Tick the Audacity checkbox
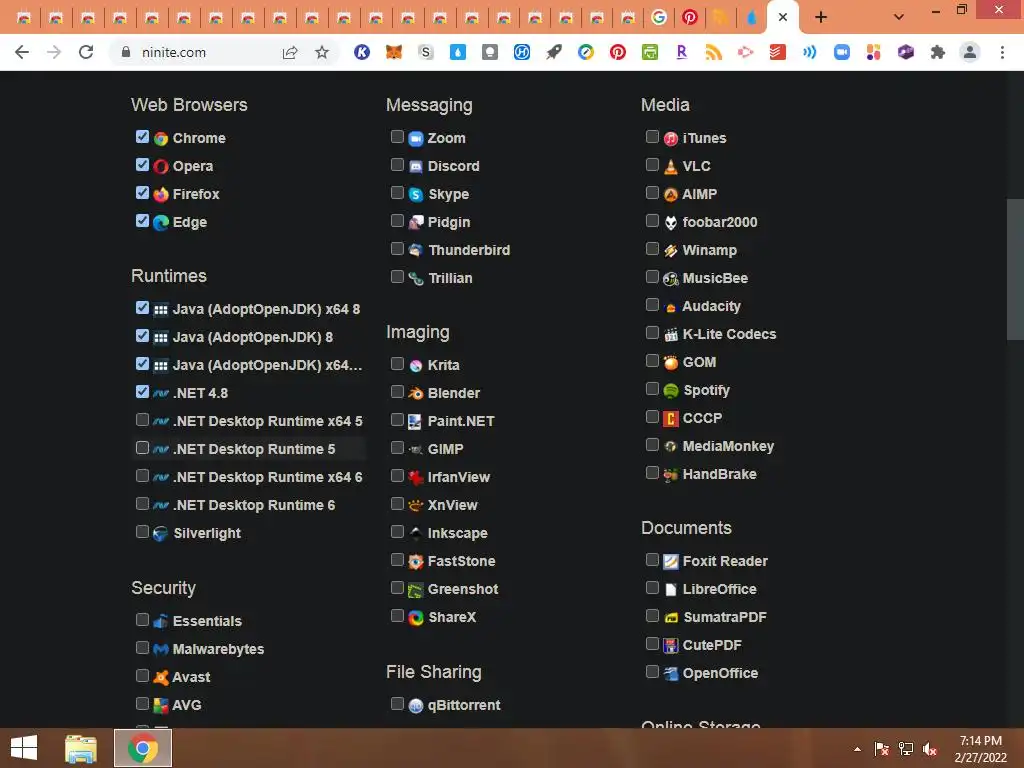Image resolution: width=1024 pixels, height=768 pixels. tap(652, 305)
